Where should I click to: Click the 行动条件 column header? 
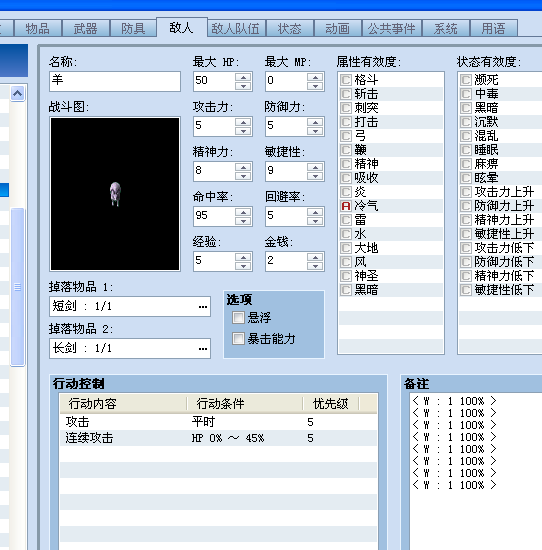[245, 404]
